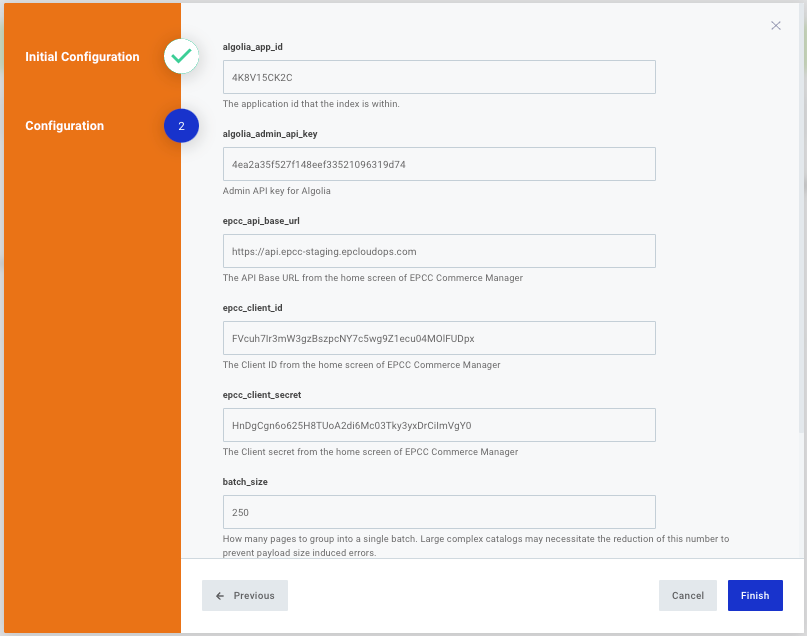Click the back arrow icon on Previous button

[x=220, y=595]
